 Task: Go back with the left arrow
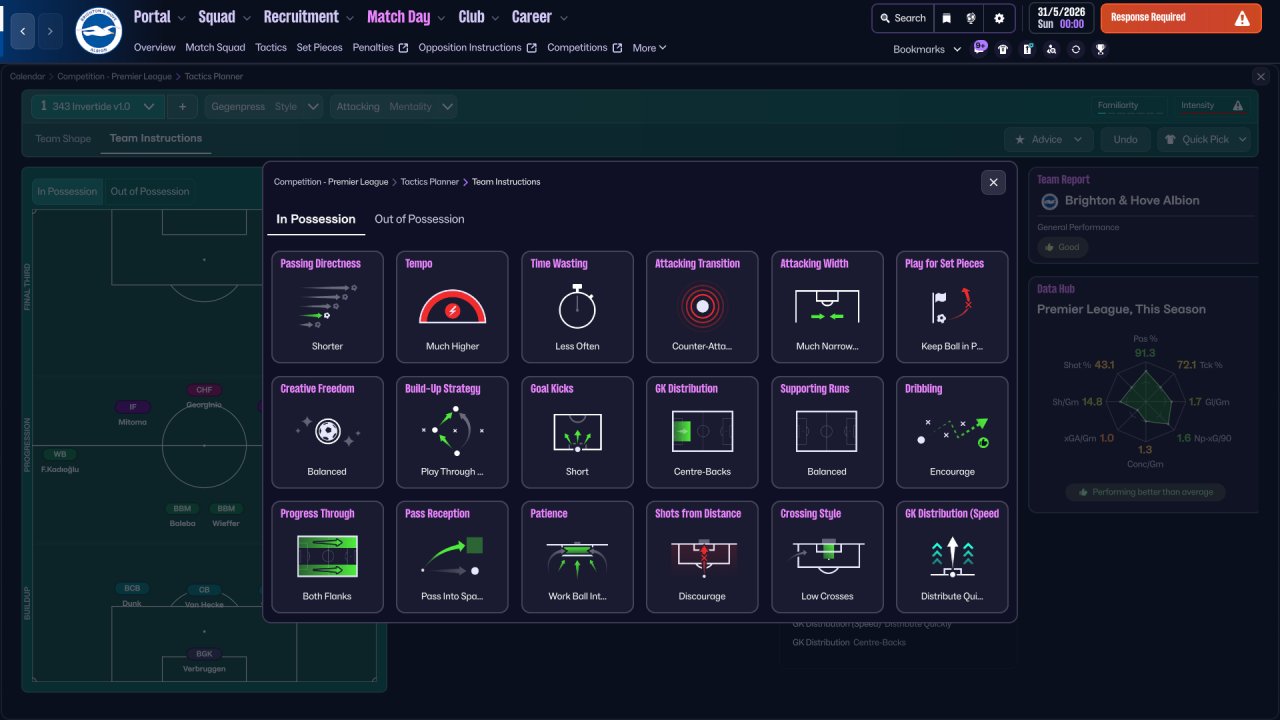(x=23, y=31)
